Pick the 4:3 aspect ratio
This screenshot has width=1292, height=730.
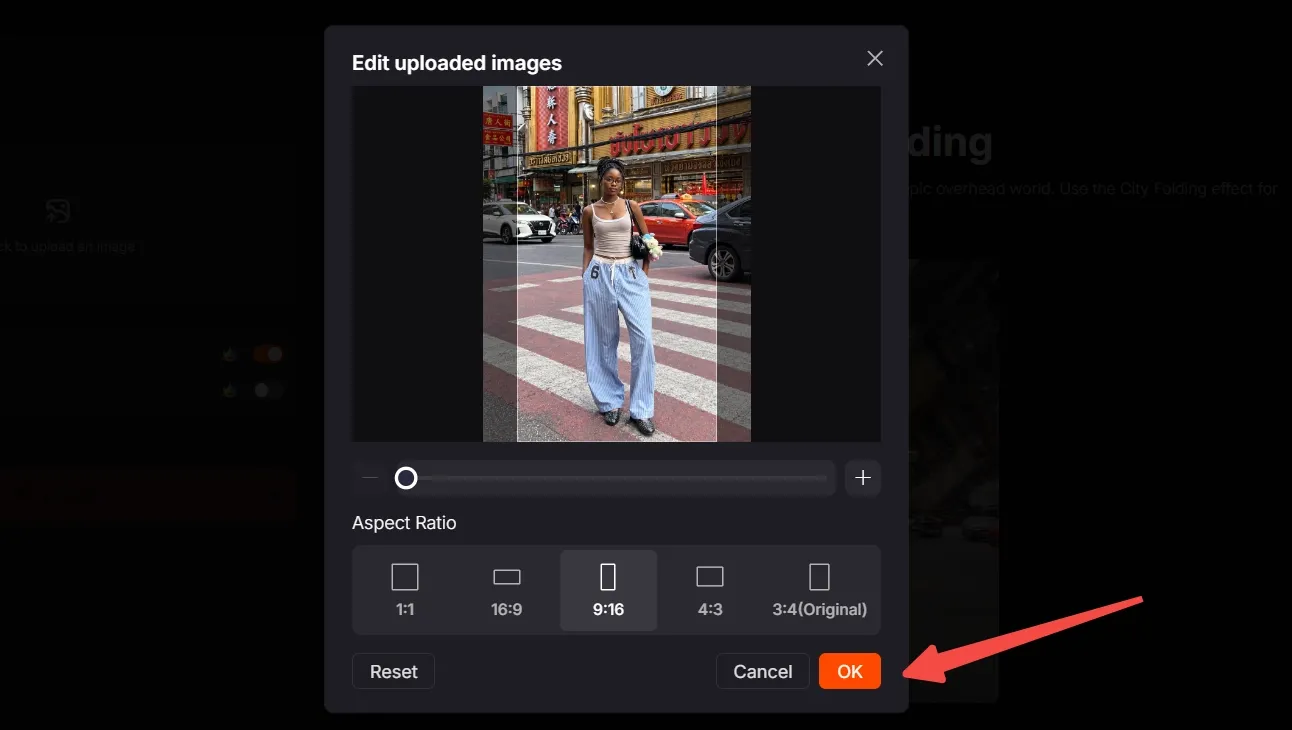point(710,590)
